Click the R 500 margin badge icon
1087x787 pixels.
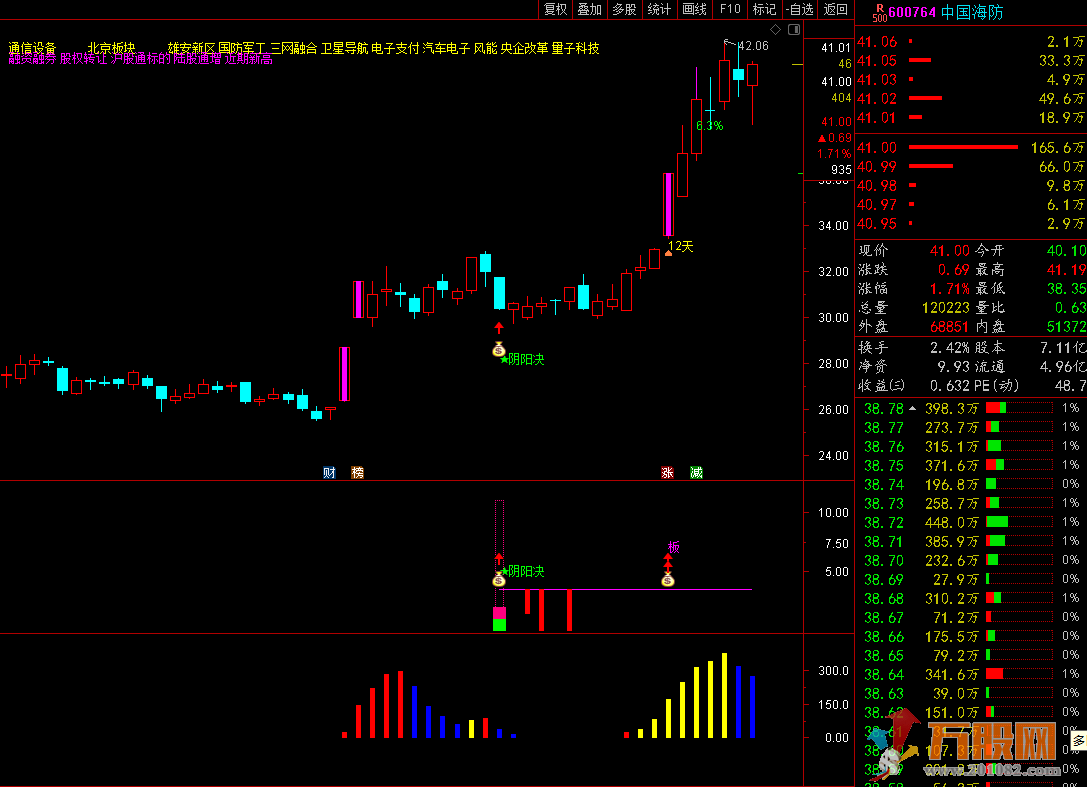[x=879, y=12]
